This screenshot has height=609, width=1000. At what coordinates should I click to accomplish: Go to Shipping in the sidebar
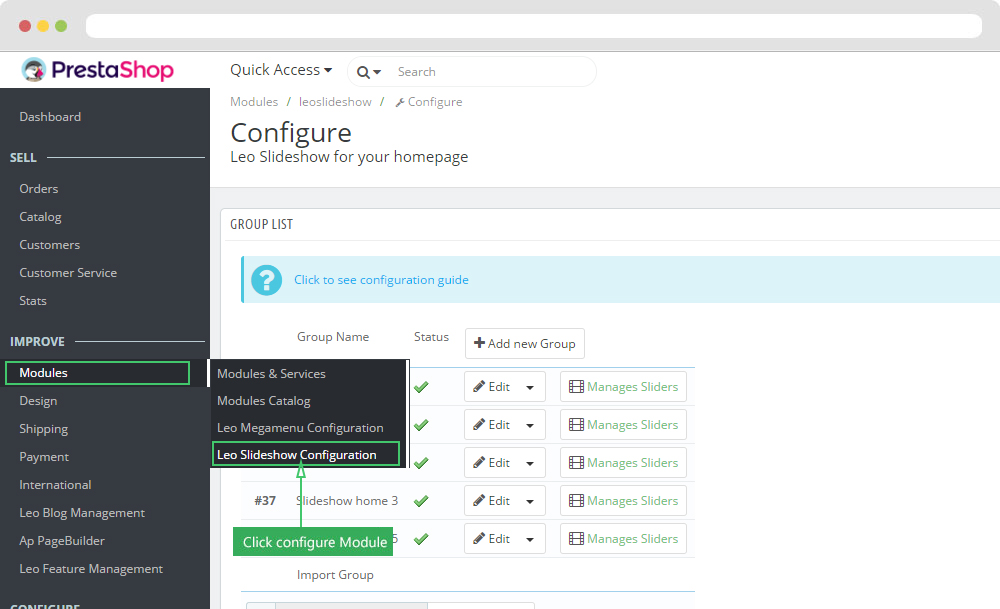point(43,429)
